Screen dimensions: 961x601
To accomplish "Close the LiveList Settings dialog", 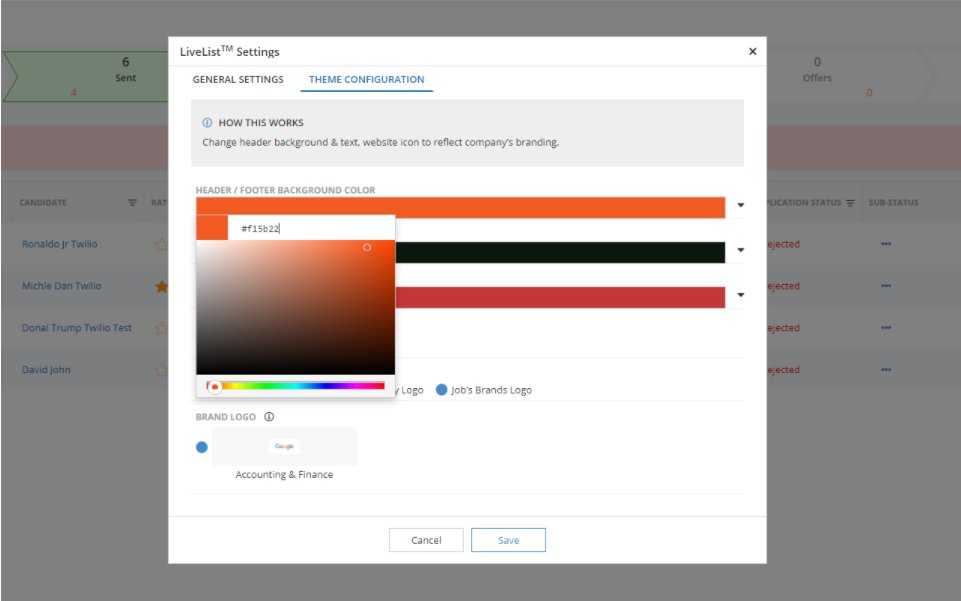I will [753, 51].
